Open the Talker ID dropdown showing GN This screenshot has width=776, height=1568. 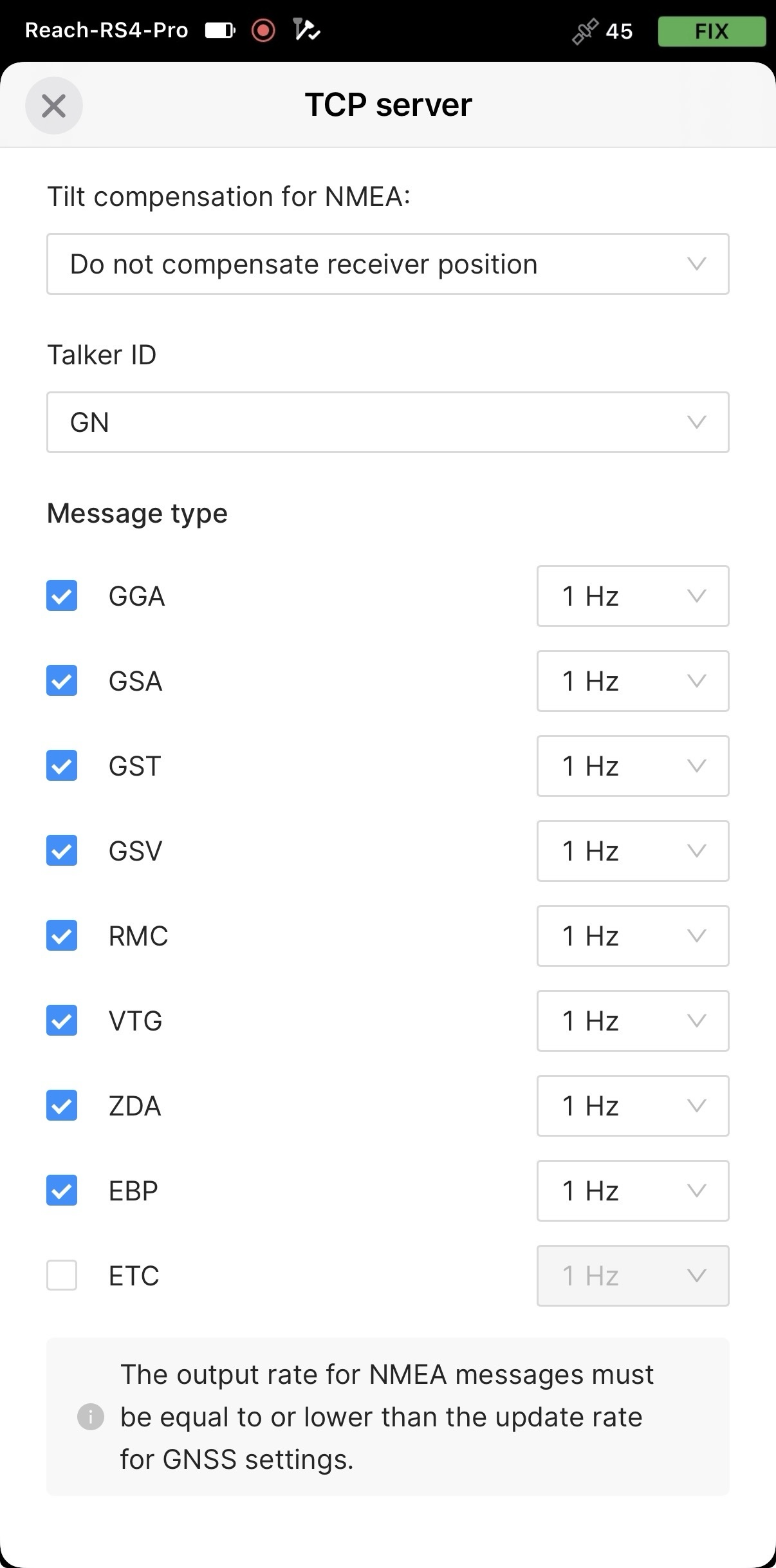click(x=388, y=422)
